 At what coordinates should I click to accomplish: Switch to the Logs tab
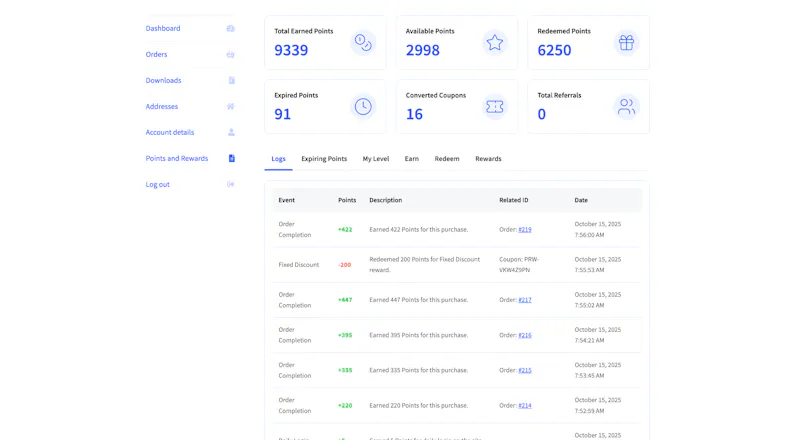click(x=278, y=159)
